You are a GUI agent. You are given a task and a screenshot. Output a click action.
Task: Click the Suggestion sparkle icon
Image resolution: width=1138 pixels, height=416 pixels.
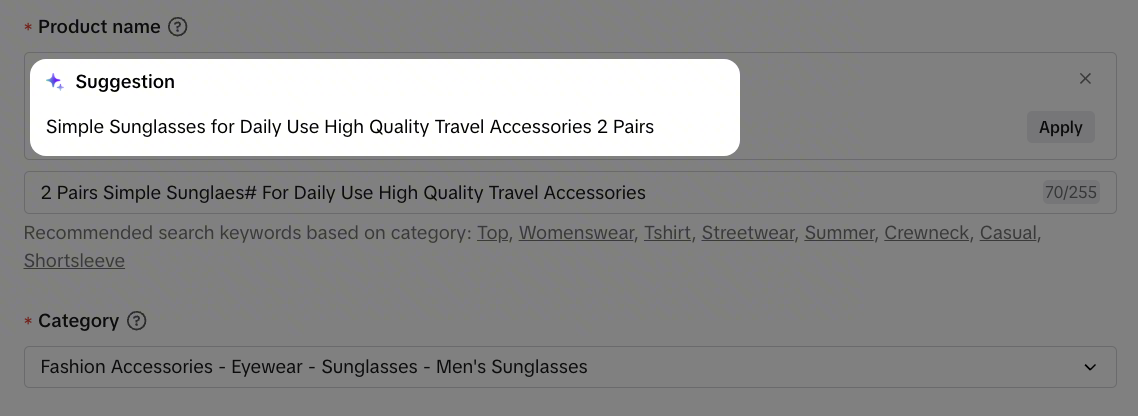point(55,82)
